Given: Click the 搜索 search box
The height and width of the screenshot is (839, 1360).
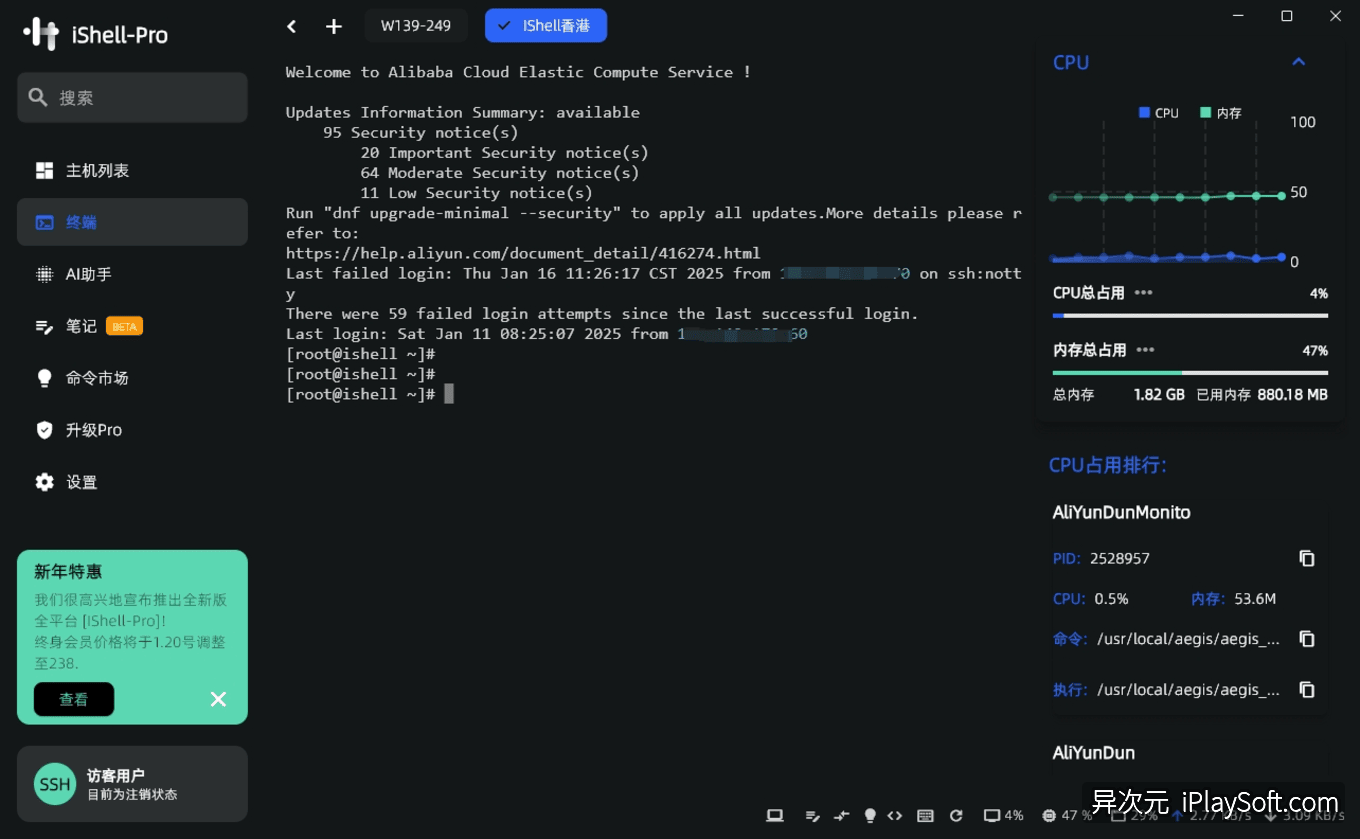Looking at the screenshot, I should click(x=131, y=97).
